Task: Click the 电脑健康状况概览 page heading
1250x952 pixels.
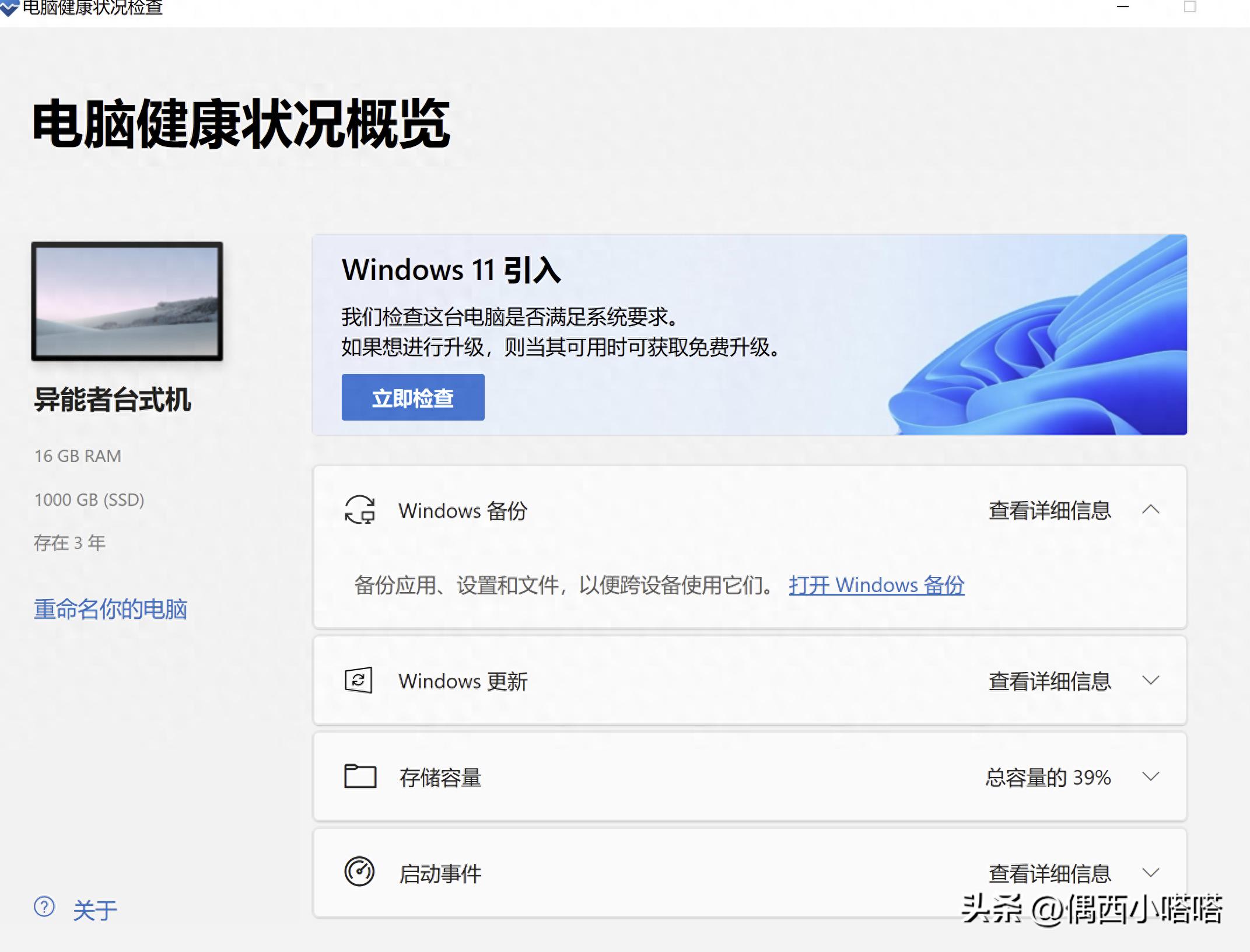Action: point(241,124)
